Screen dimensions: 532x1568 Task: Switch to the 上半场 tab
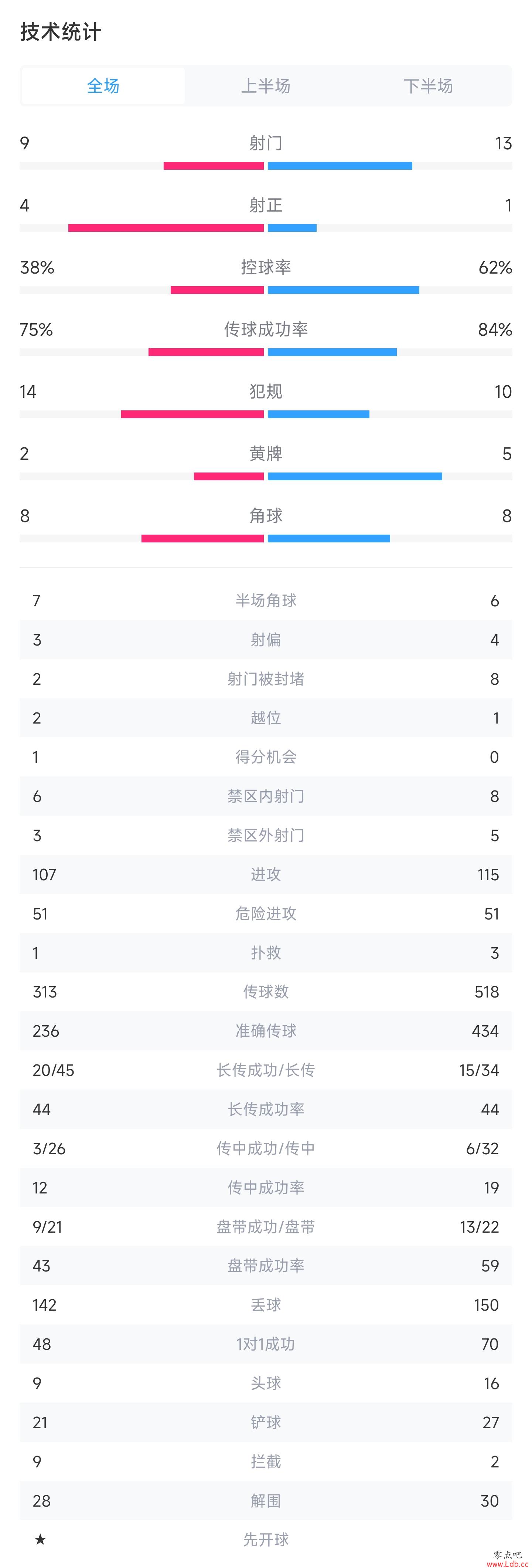coord(266,86)
